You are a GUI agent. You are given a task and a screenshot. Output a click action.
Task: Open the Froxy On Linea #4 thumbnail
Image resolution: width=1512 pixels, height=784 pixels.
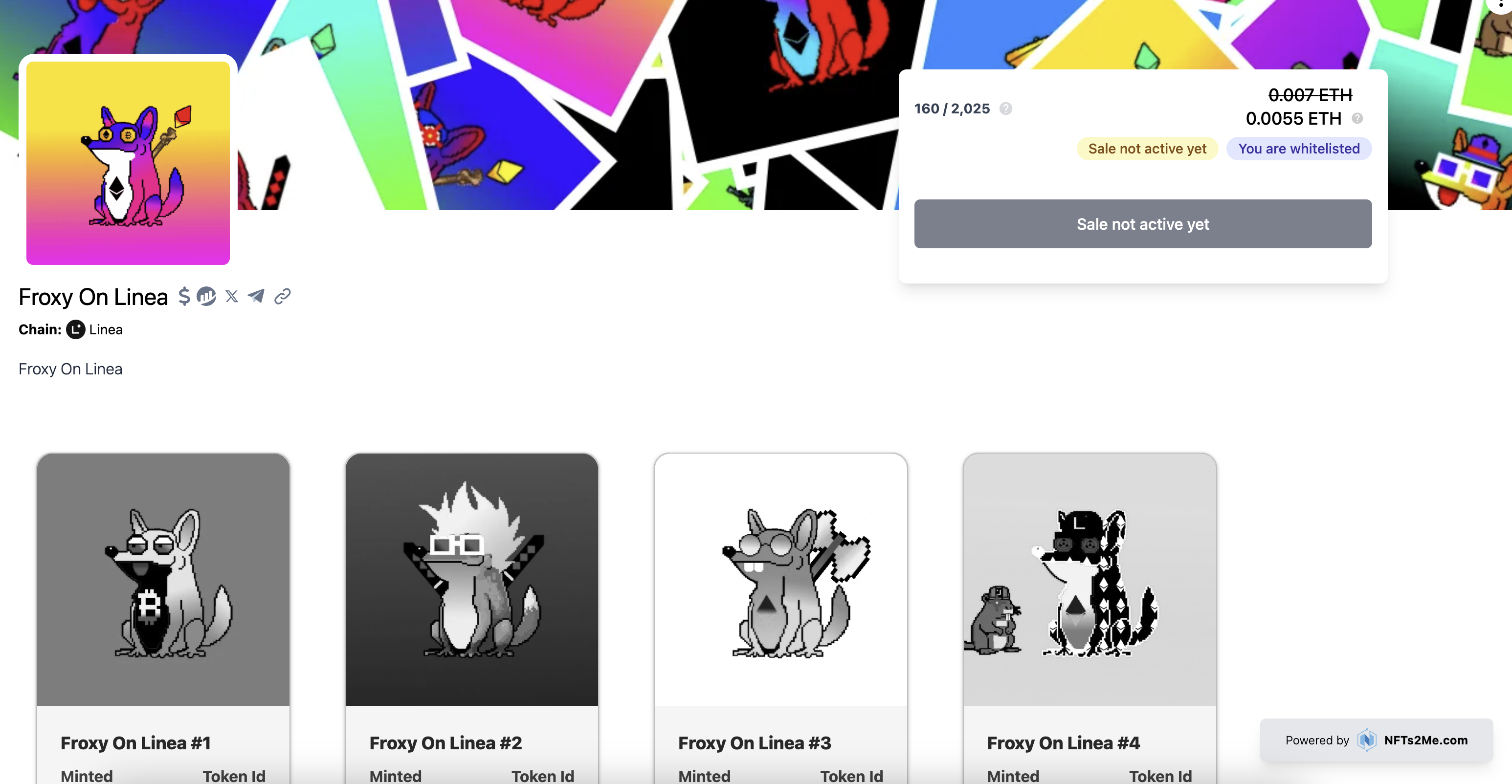click(x=1090, y=579)
